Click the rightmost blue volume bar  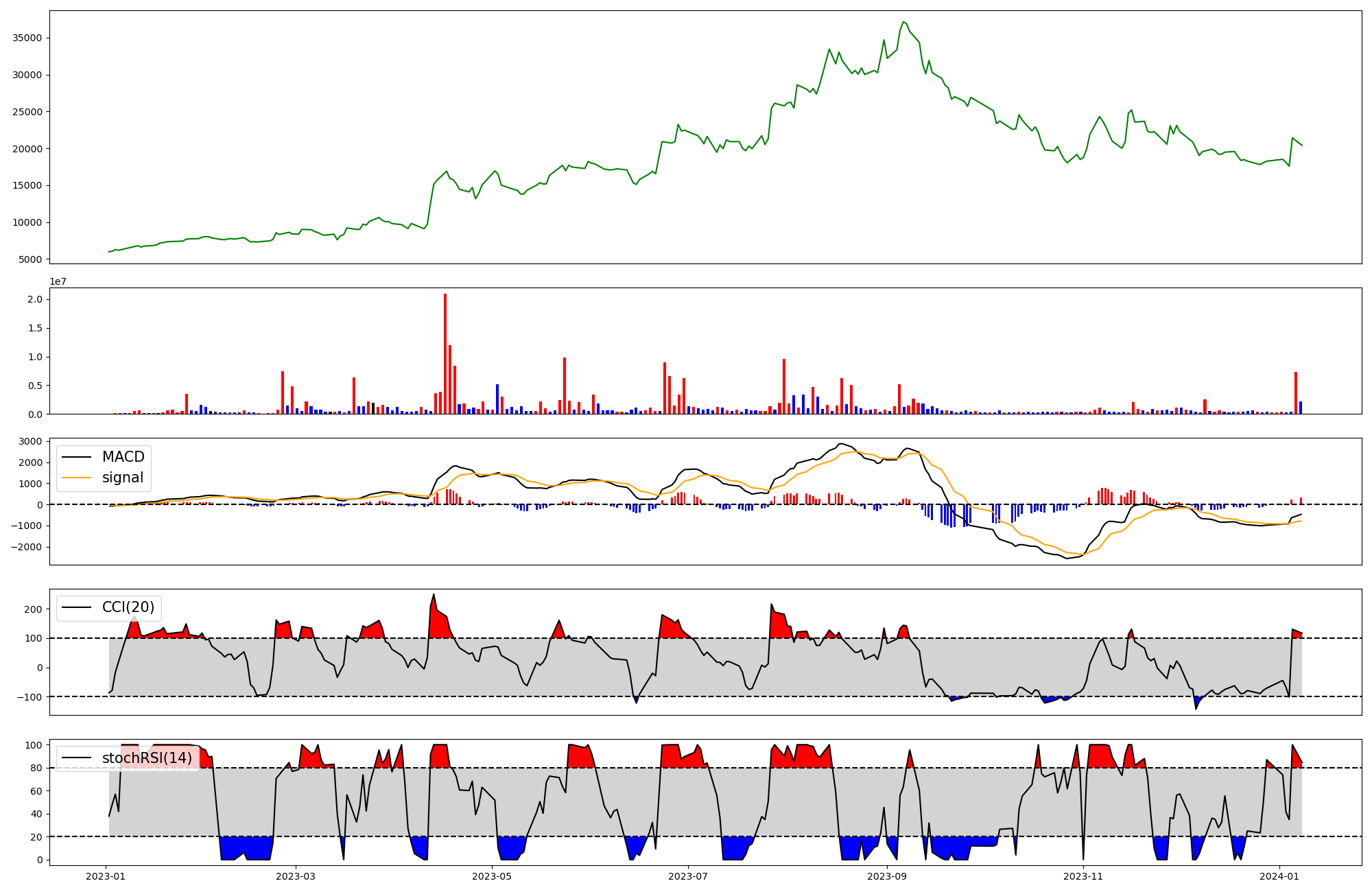click(1301, 408)
